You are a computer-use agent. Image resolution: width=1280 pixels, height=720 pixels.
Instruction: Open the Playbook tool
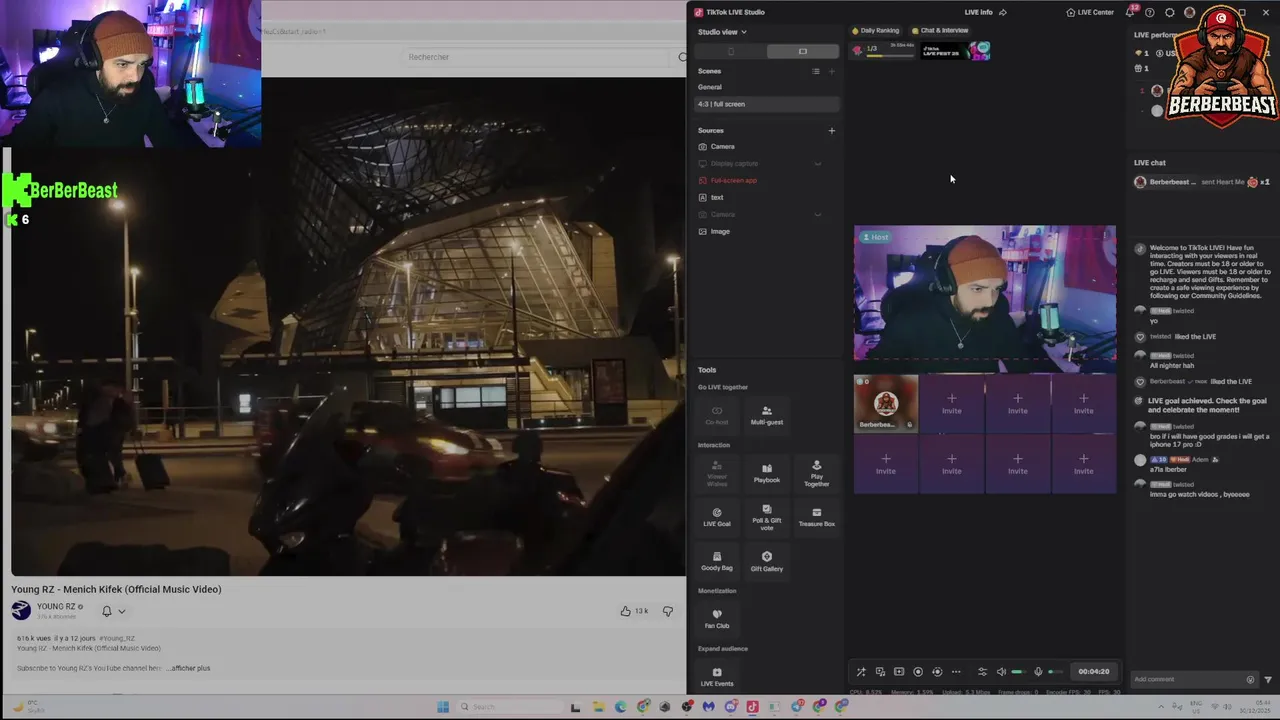[767, 474]
